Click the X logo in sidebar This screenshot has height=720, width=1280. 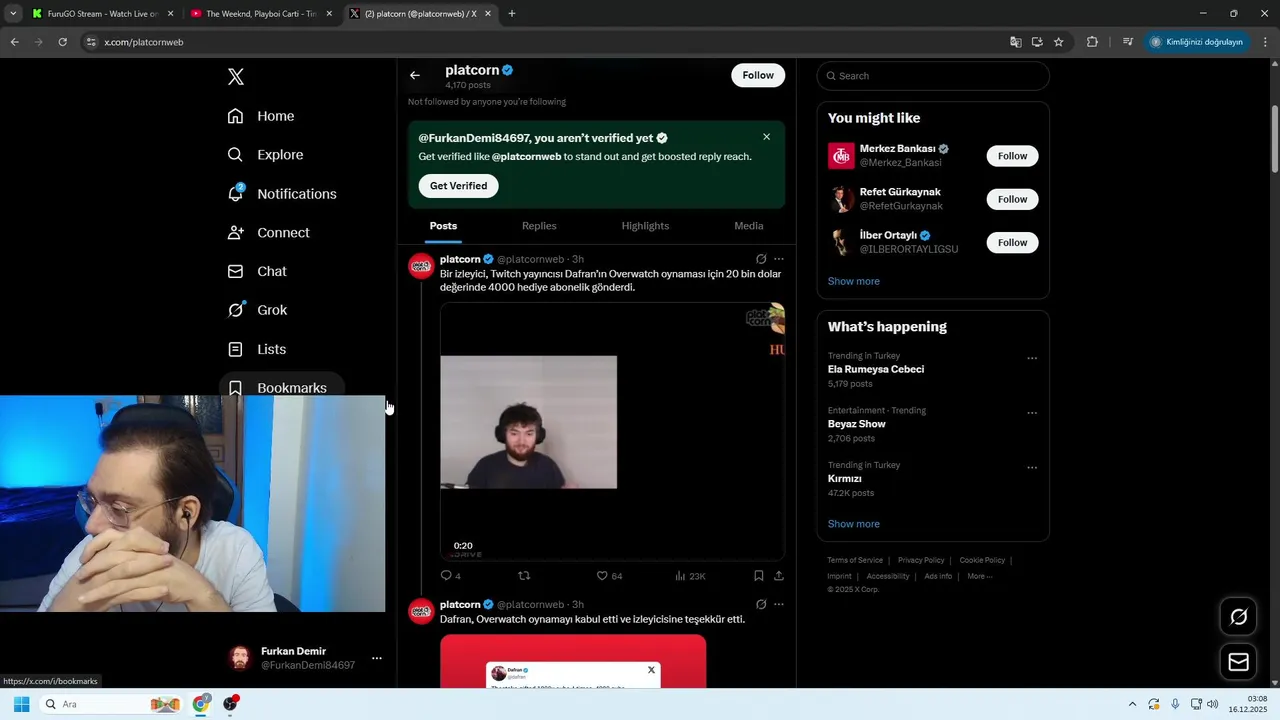point(236,77)
